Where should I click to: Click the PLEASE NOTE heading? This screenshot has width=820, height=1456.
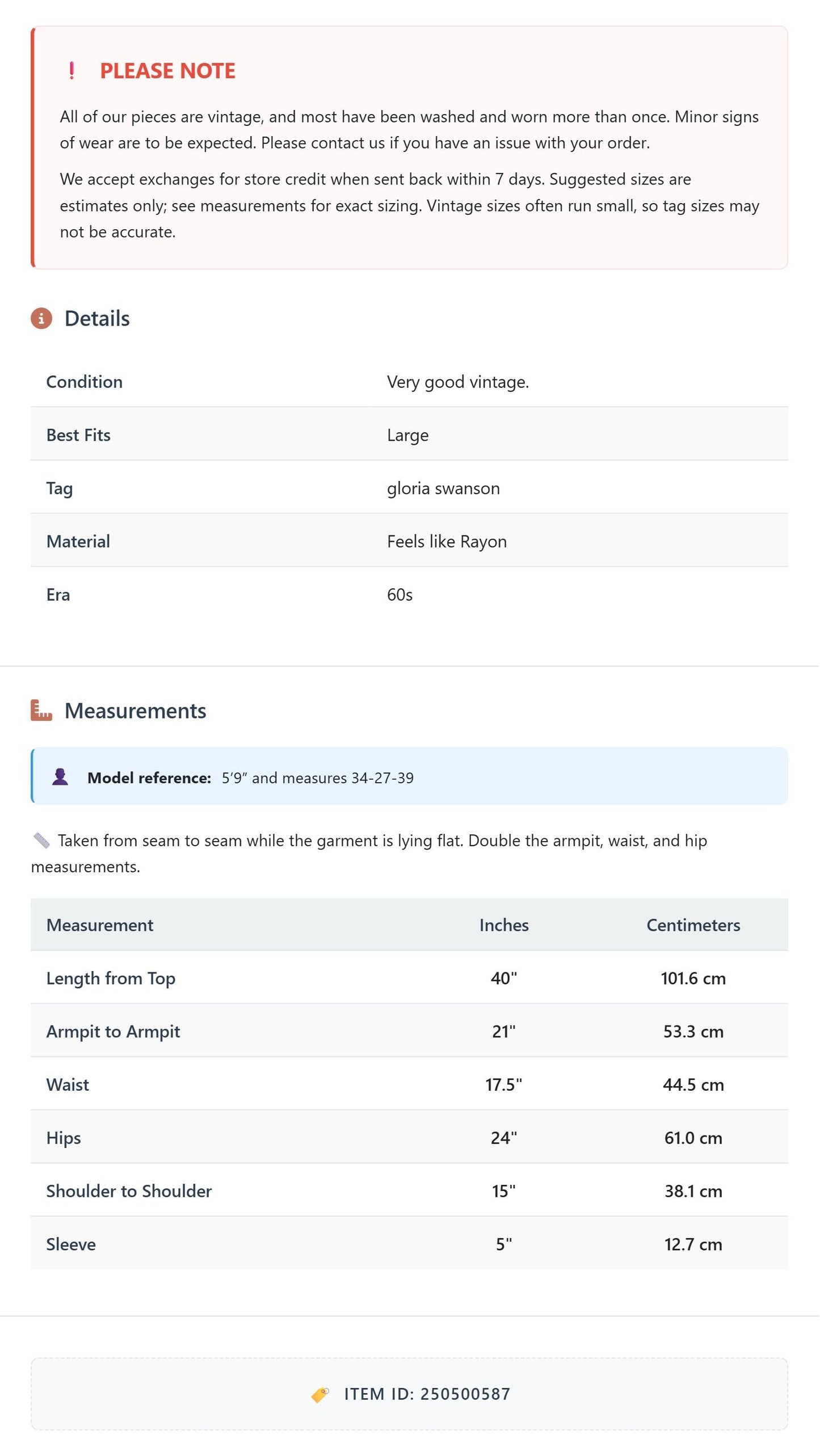[x=167, y=71]
